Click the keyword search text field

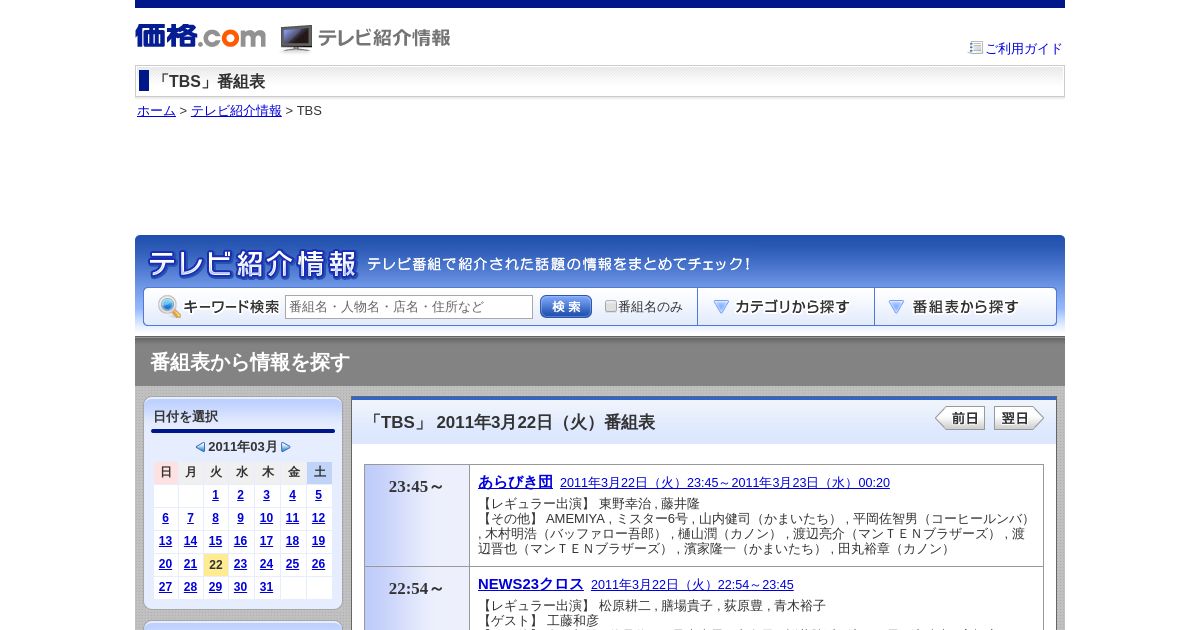click(x=409, y=307)
